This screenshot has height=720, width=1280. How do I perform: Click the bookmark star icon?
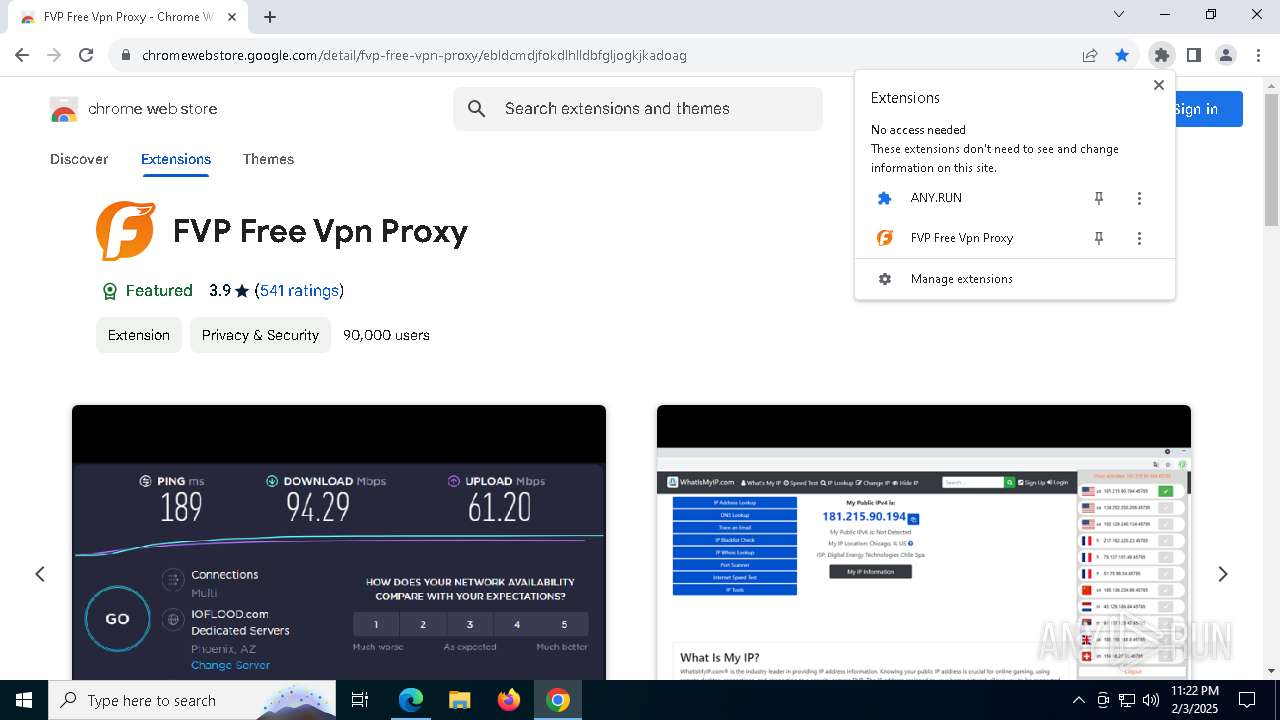(x=1122, y=55)
